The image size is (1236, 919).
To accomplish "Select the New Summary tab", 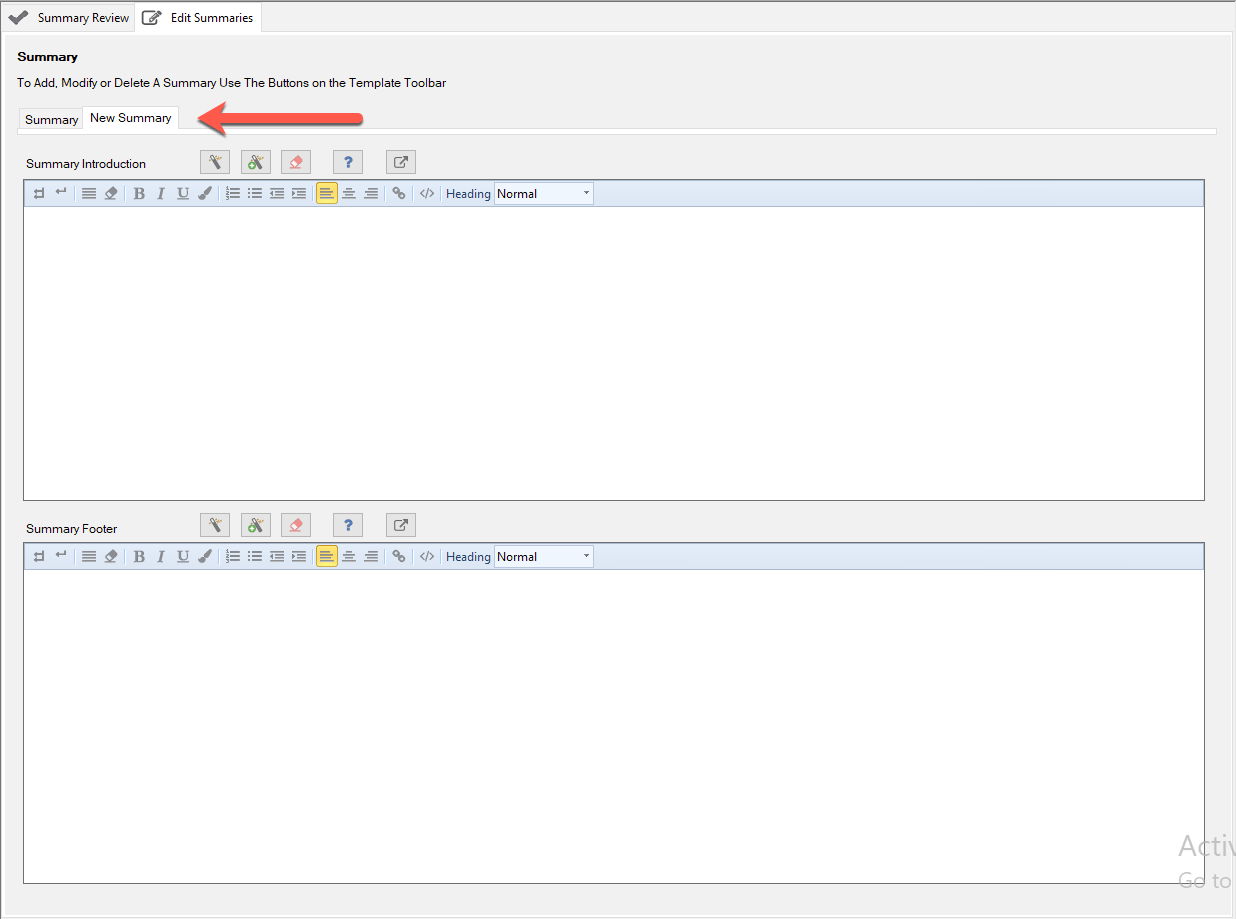I will click(130, 118).
